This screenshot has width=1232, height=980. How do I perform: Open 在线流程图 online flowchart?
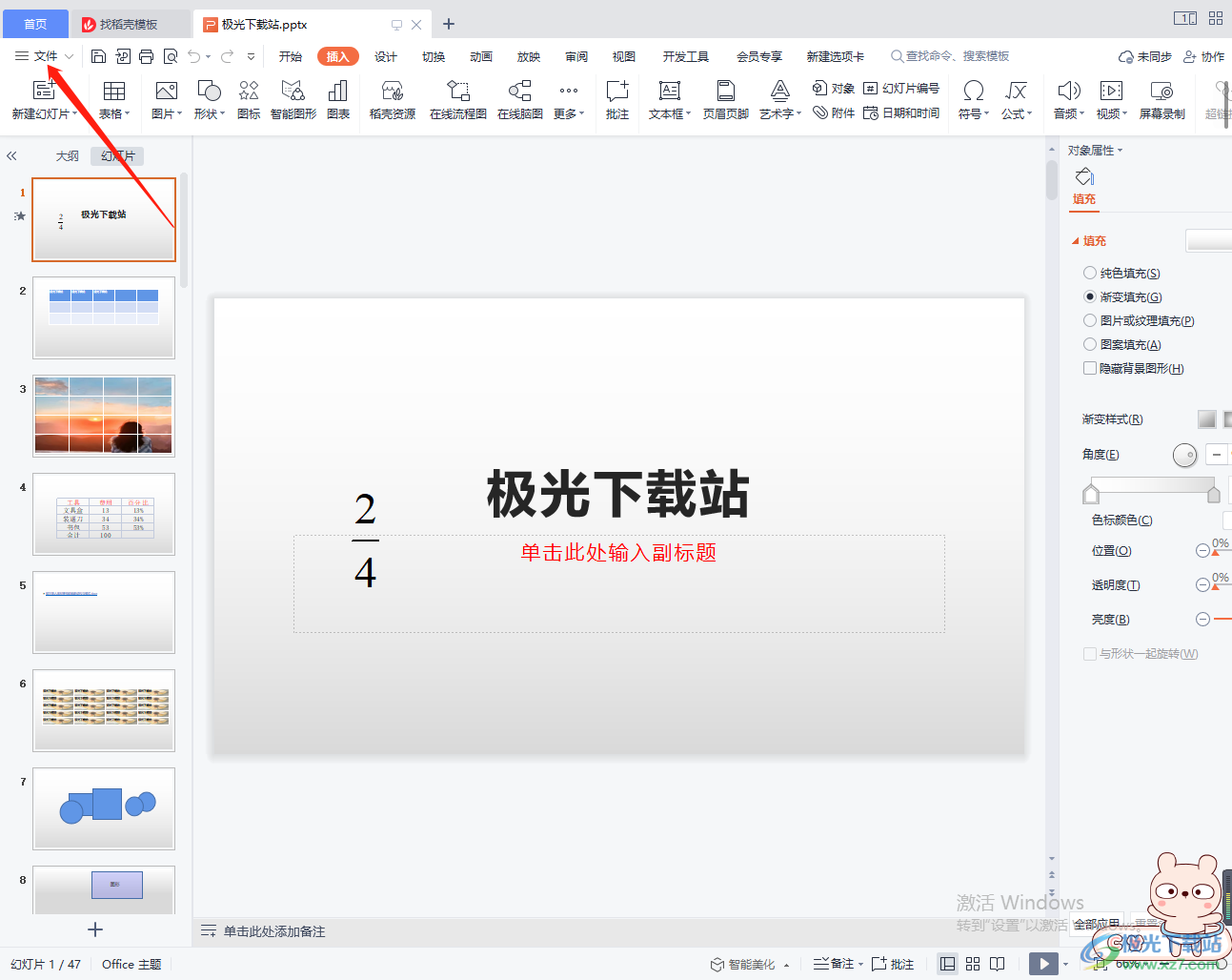458,100
